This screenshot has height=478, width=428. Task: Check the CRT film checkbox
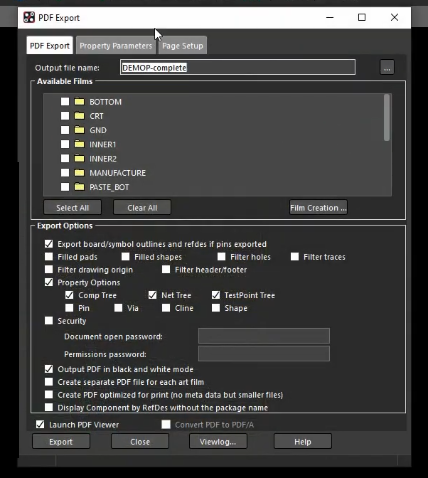(65, 116)
